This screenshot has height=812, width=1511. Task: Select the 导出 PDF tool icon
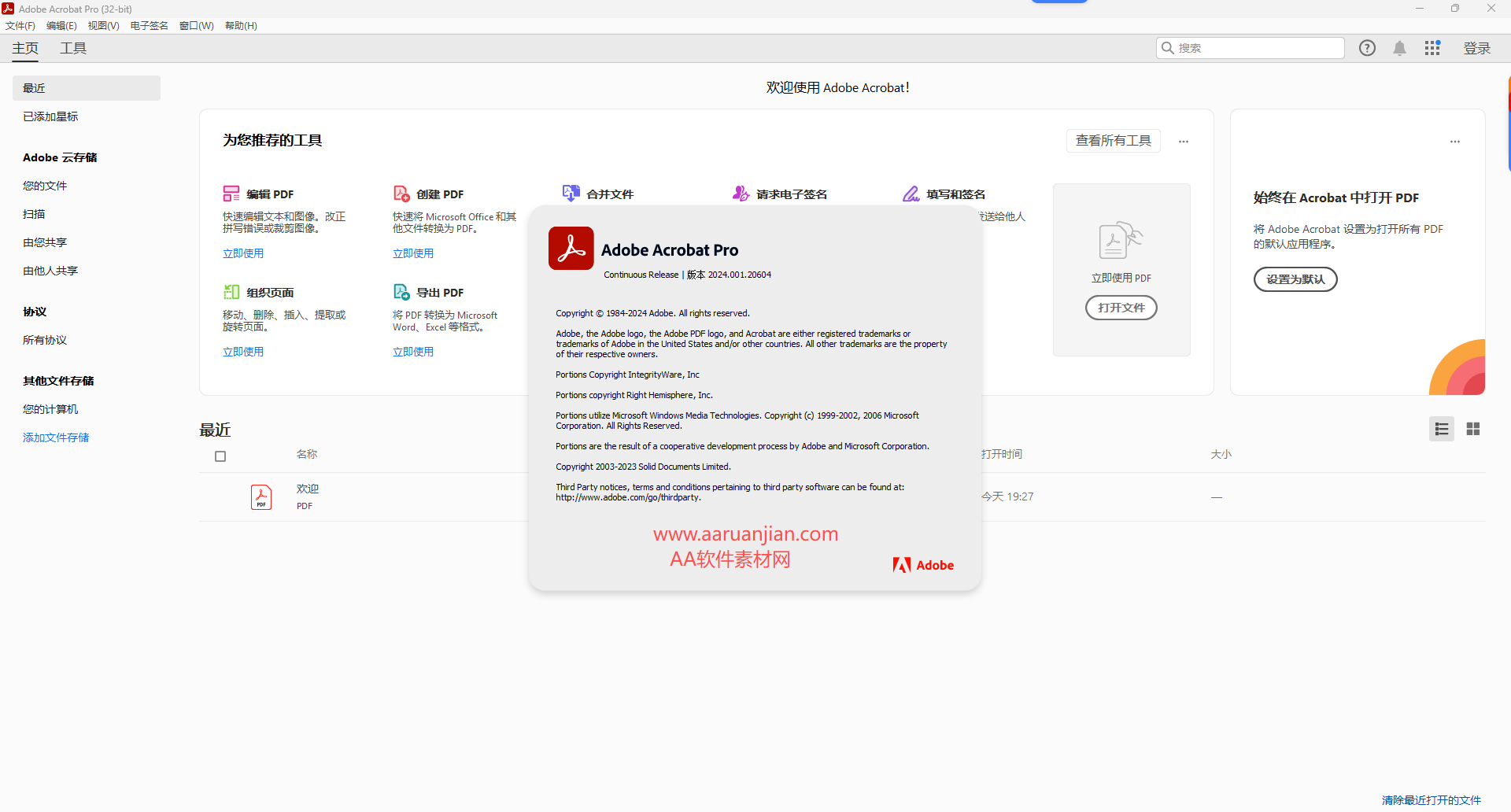(401, 291)
